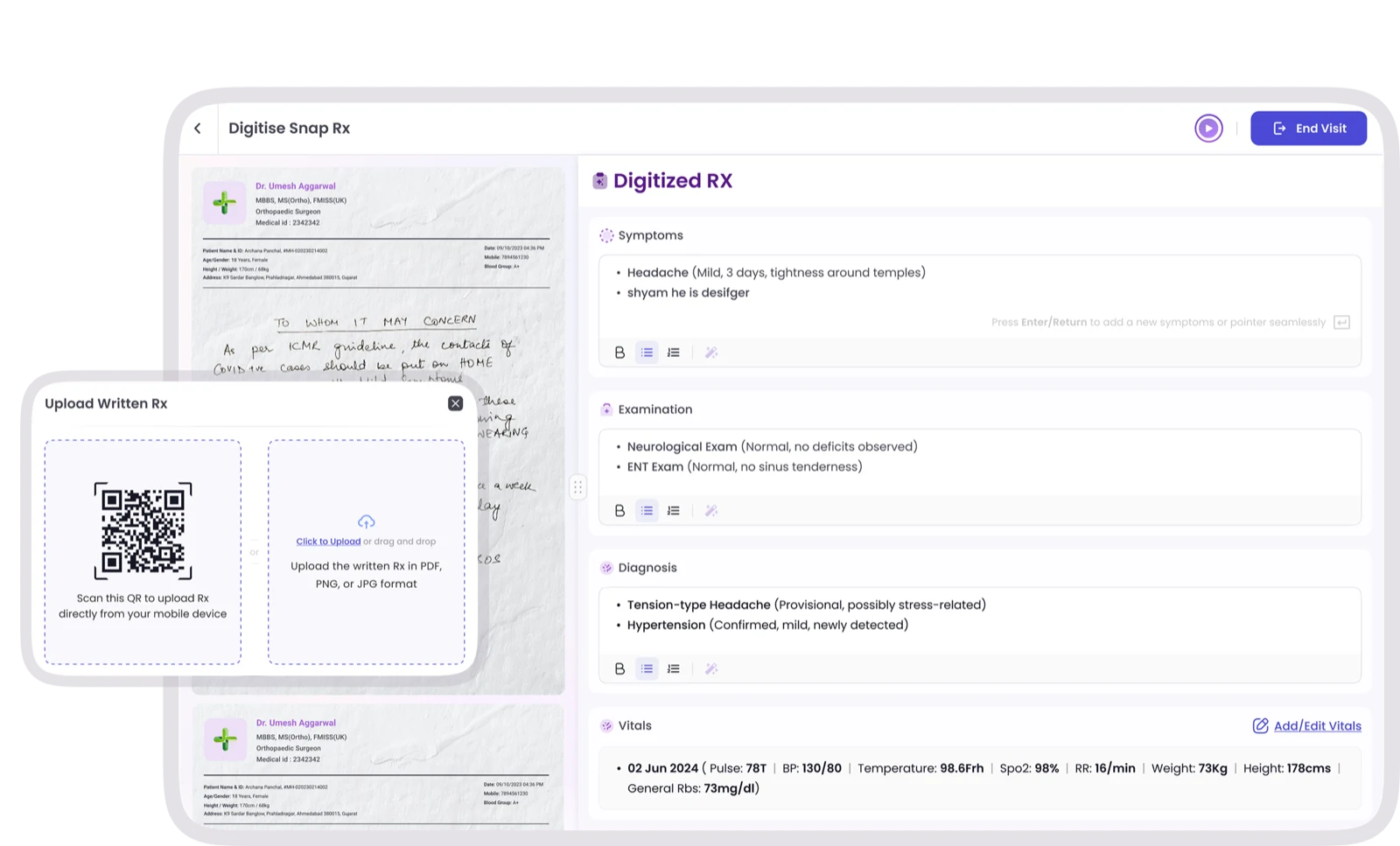Toggle bold in Diagnosis toolbar
Screen dimensions: 1400x846
click(x=619, y=668)
